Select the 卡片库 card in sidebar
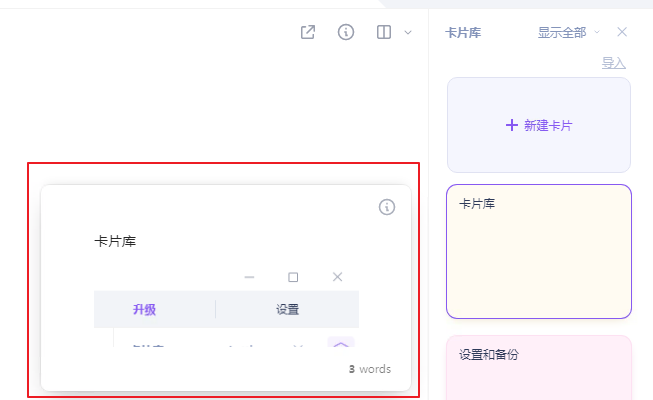 pos(539,250)
